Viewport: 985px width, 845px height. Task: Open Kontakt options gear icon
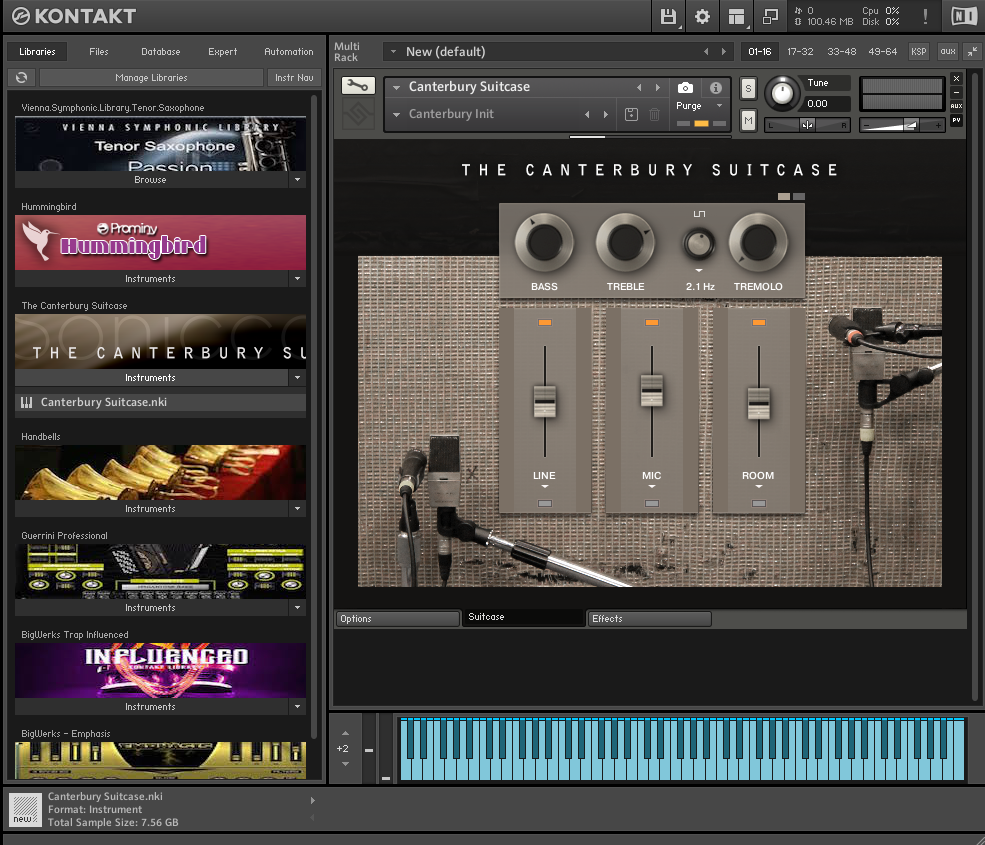[702, 16]
